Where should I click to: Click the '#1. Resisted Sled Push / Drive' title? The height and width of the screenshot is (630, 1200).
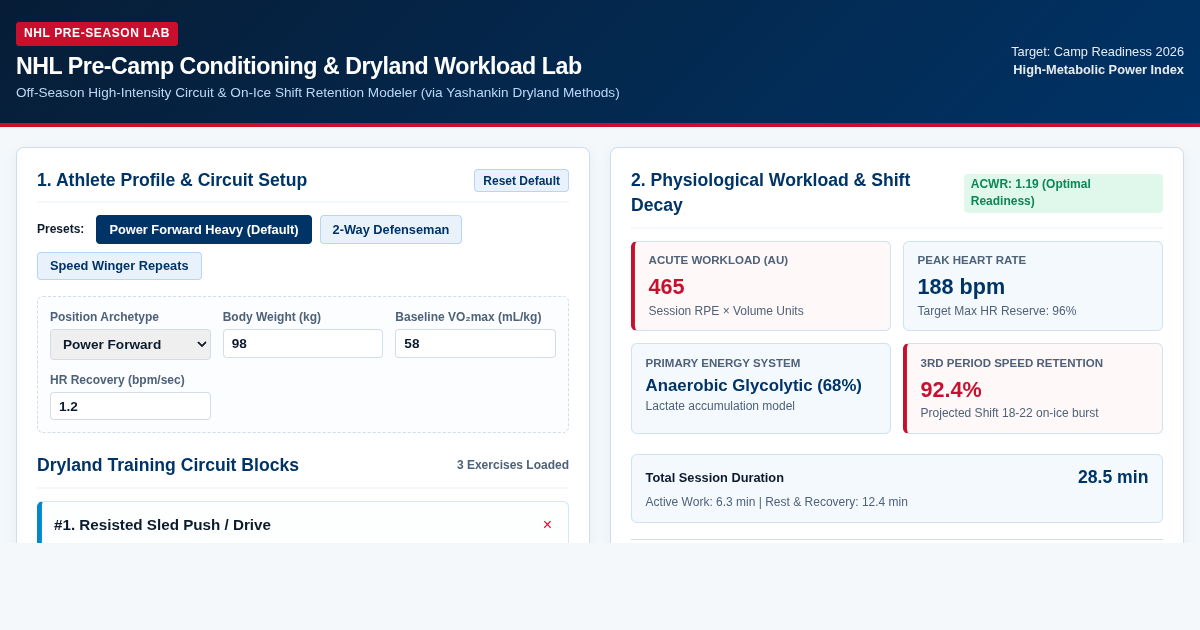(162, 525)
